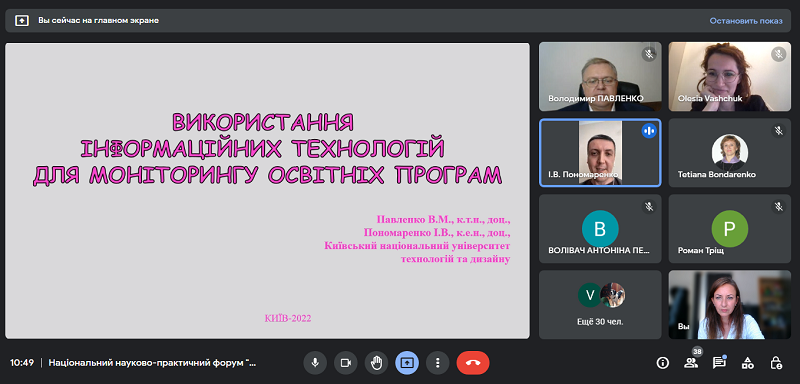Screen dimensions: 800x384
Task: Click presenting screen icon in top banner
Action: coord(21,21)
